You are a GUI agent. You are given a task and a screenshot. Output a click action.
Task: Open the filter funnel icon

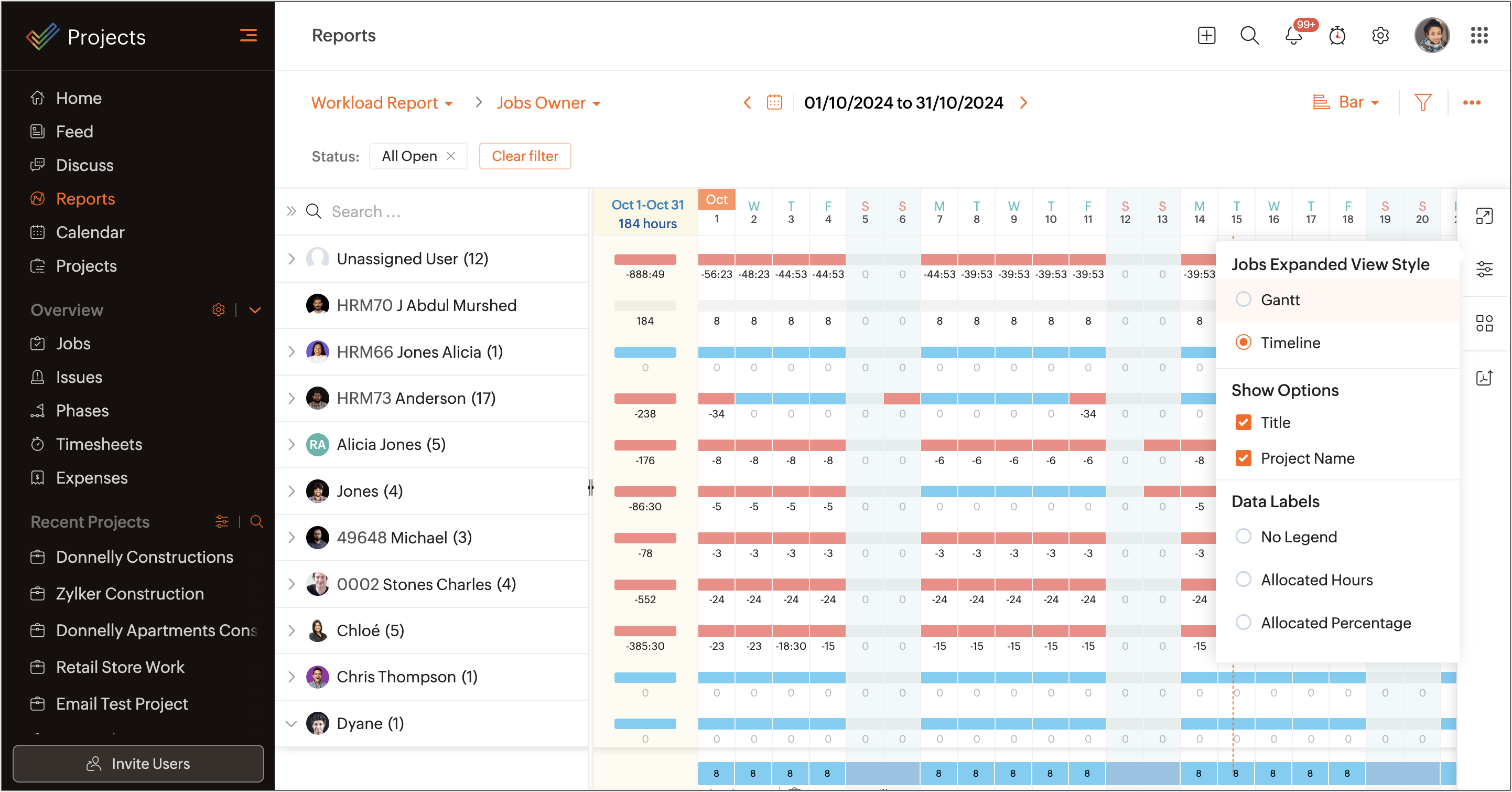tap(1423, 103)
